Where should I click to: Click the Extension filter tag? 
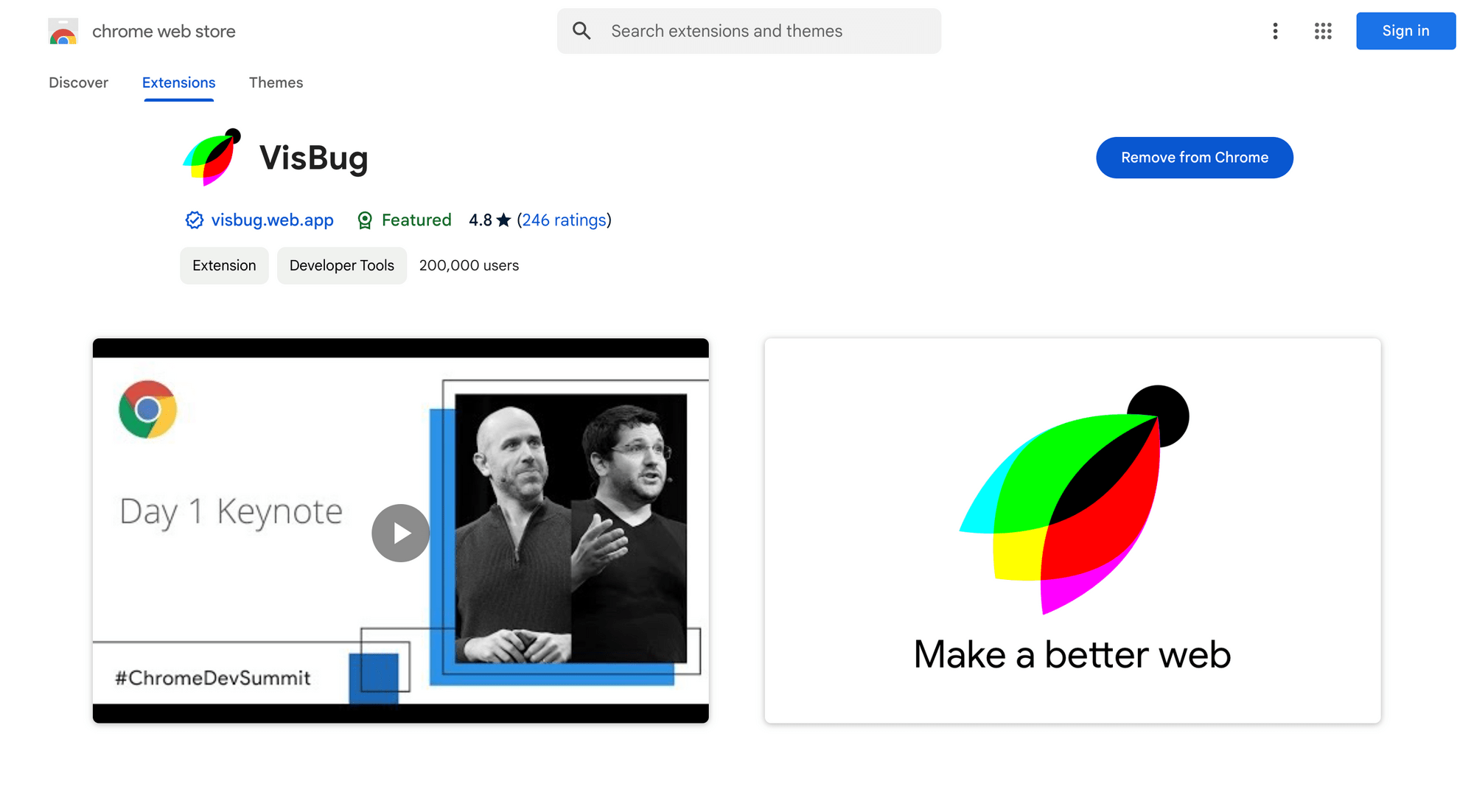click(x=224, y=265)
